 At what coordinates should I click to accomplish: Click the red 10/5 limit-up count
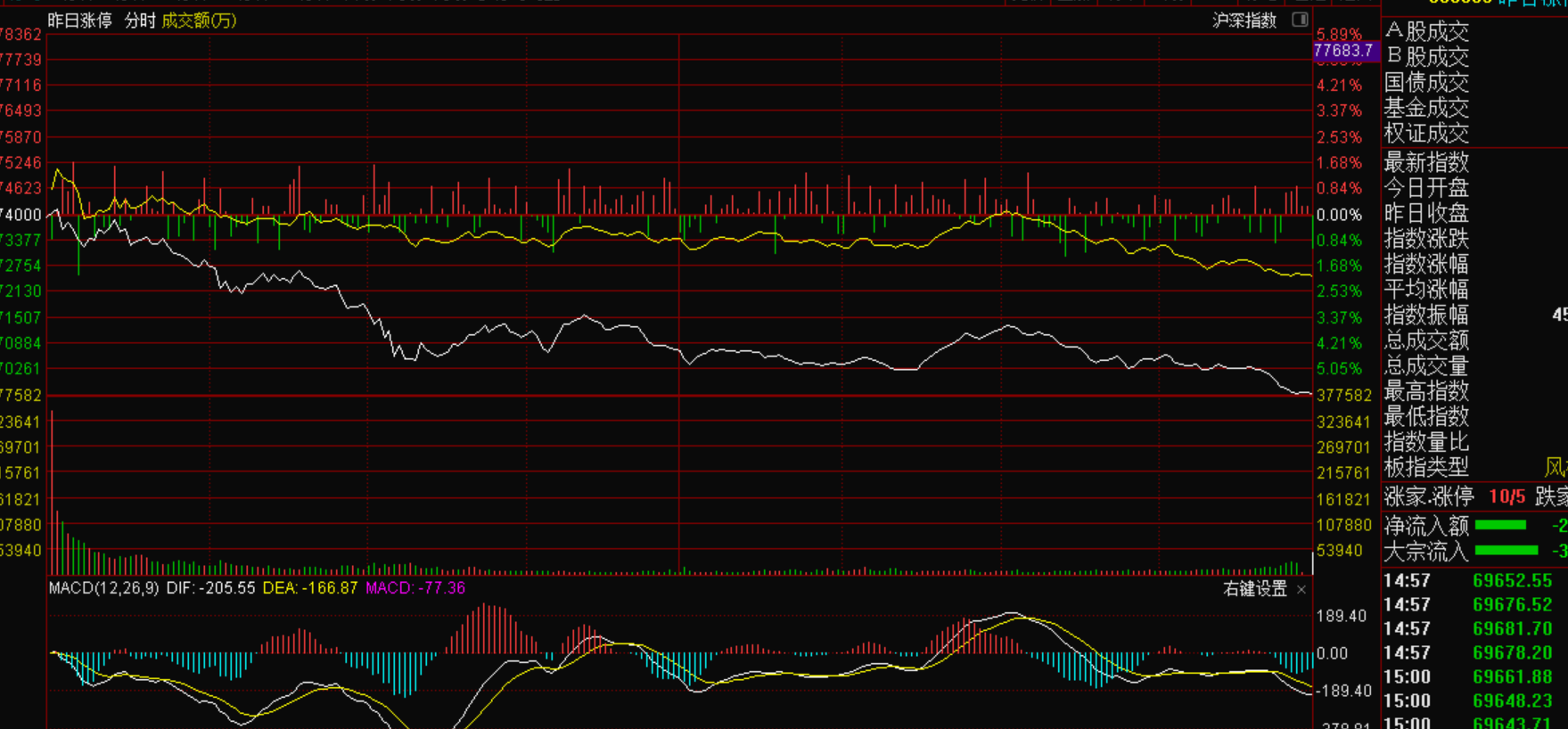1507,496
